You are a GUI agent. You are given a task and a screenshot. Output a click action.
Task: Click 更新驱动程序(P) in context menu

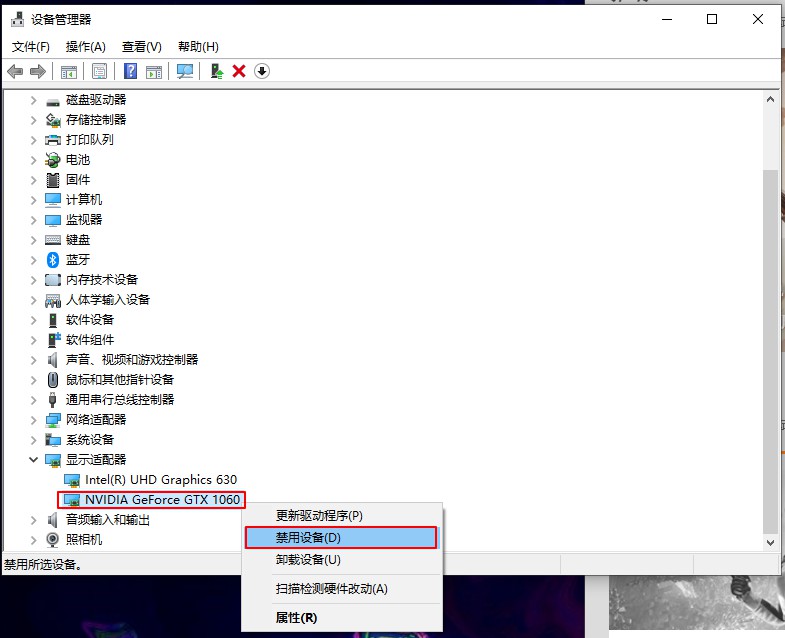(x=319, y=516)
